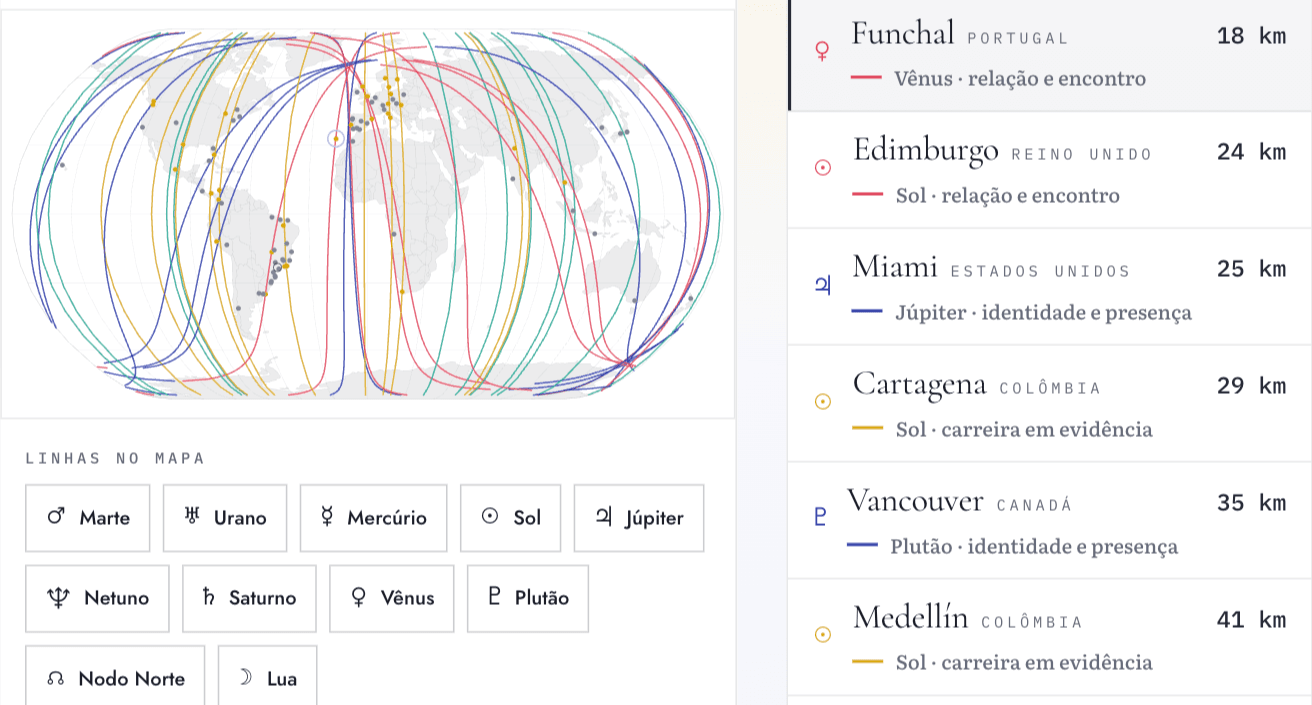Viewport: 1312px width, 705px height.
Task: Click the CANADÁ country label
Action: click(x=1034, y=506)
